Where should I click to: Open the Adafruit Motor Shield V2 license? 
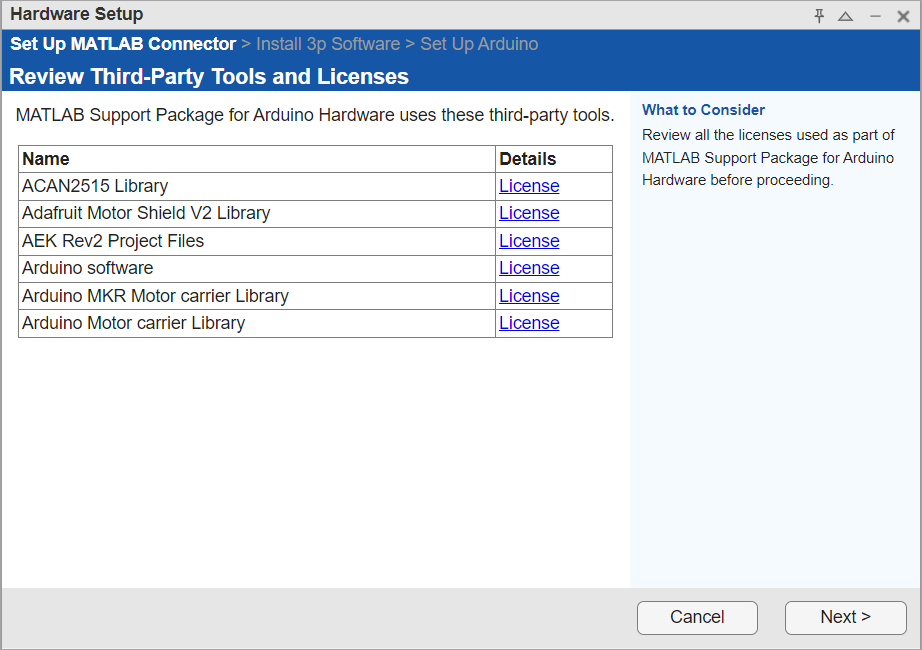(x=529, y=213)
